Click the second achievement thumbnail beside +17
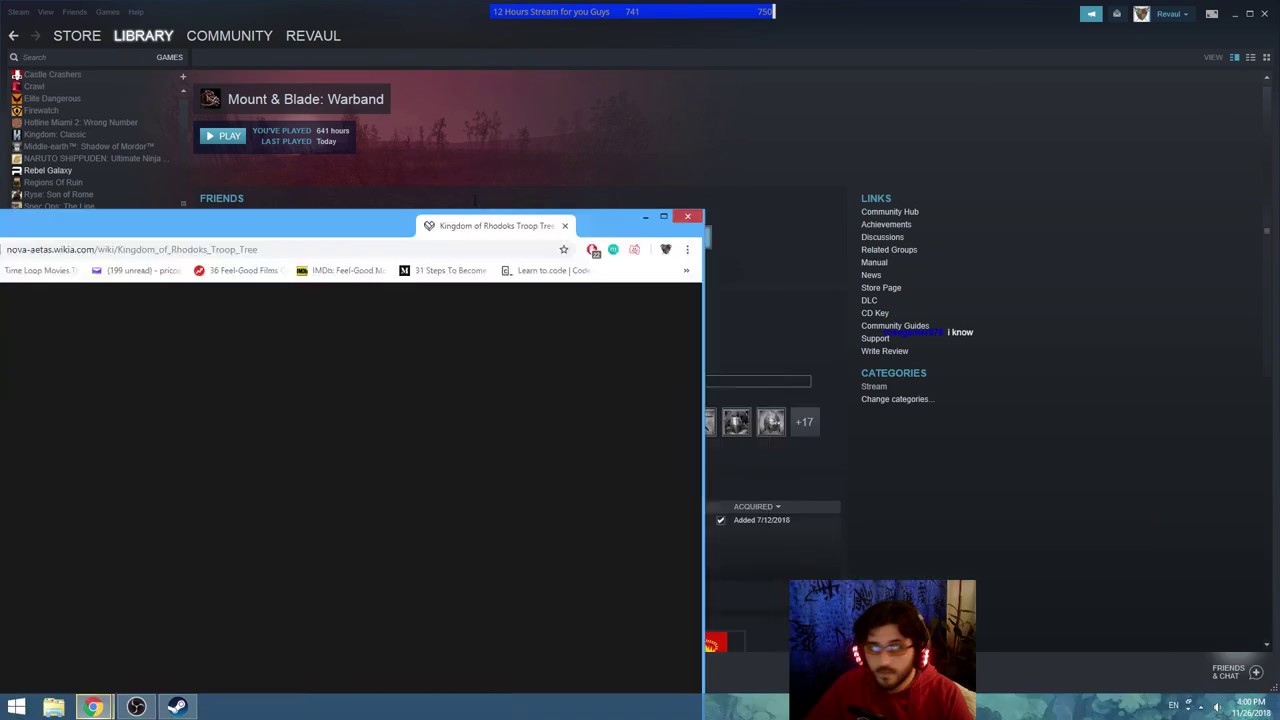1280x720 pixels. [x=771, y=422]
